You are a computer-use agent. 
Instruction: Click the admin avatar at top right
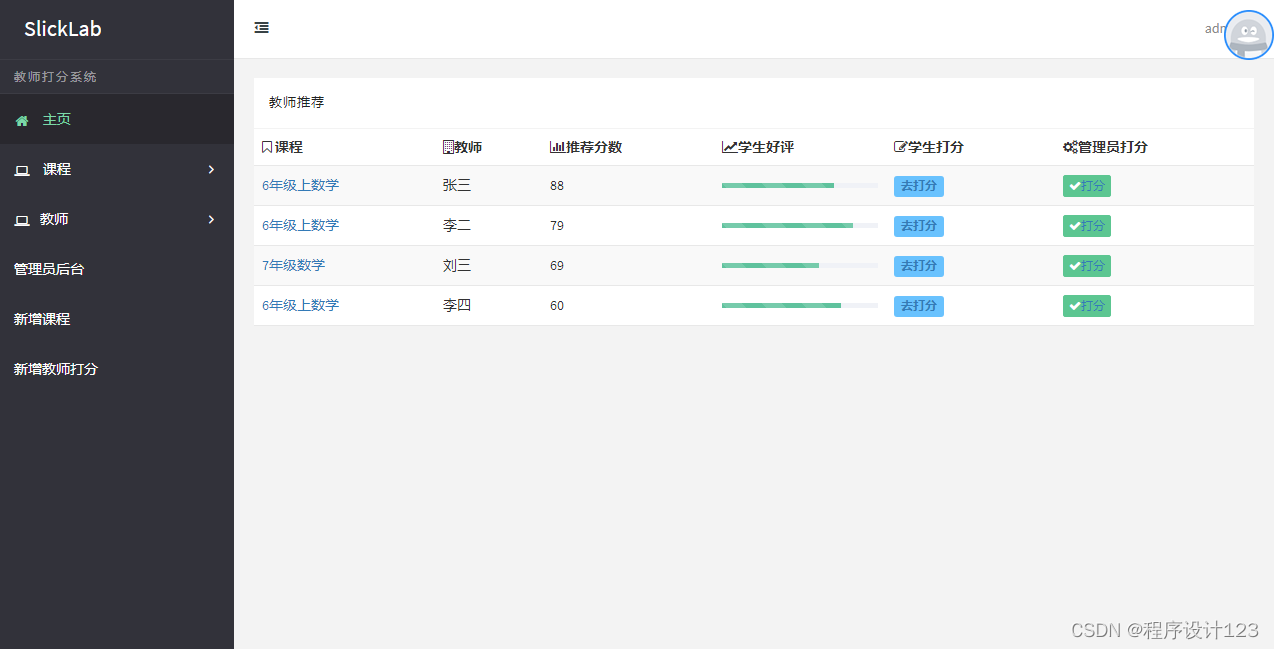pyautogui.click(x=1247, y=34)
